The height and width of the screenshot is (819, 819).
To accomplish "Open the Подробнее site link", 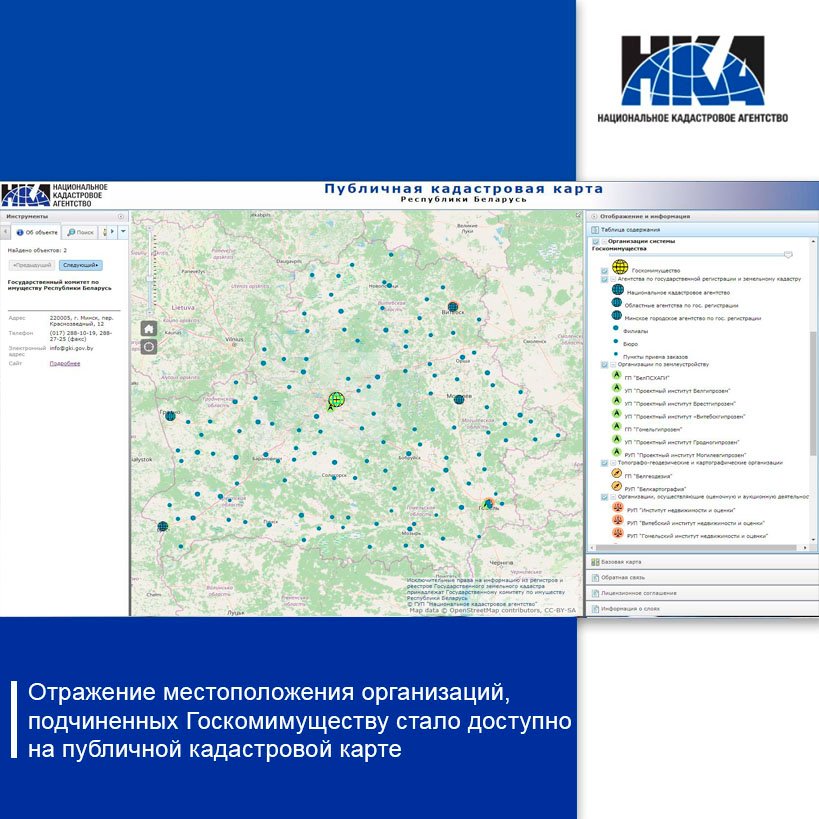I will pos(65,363).
